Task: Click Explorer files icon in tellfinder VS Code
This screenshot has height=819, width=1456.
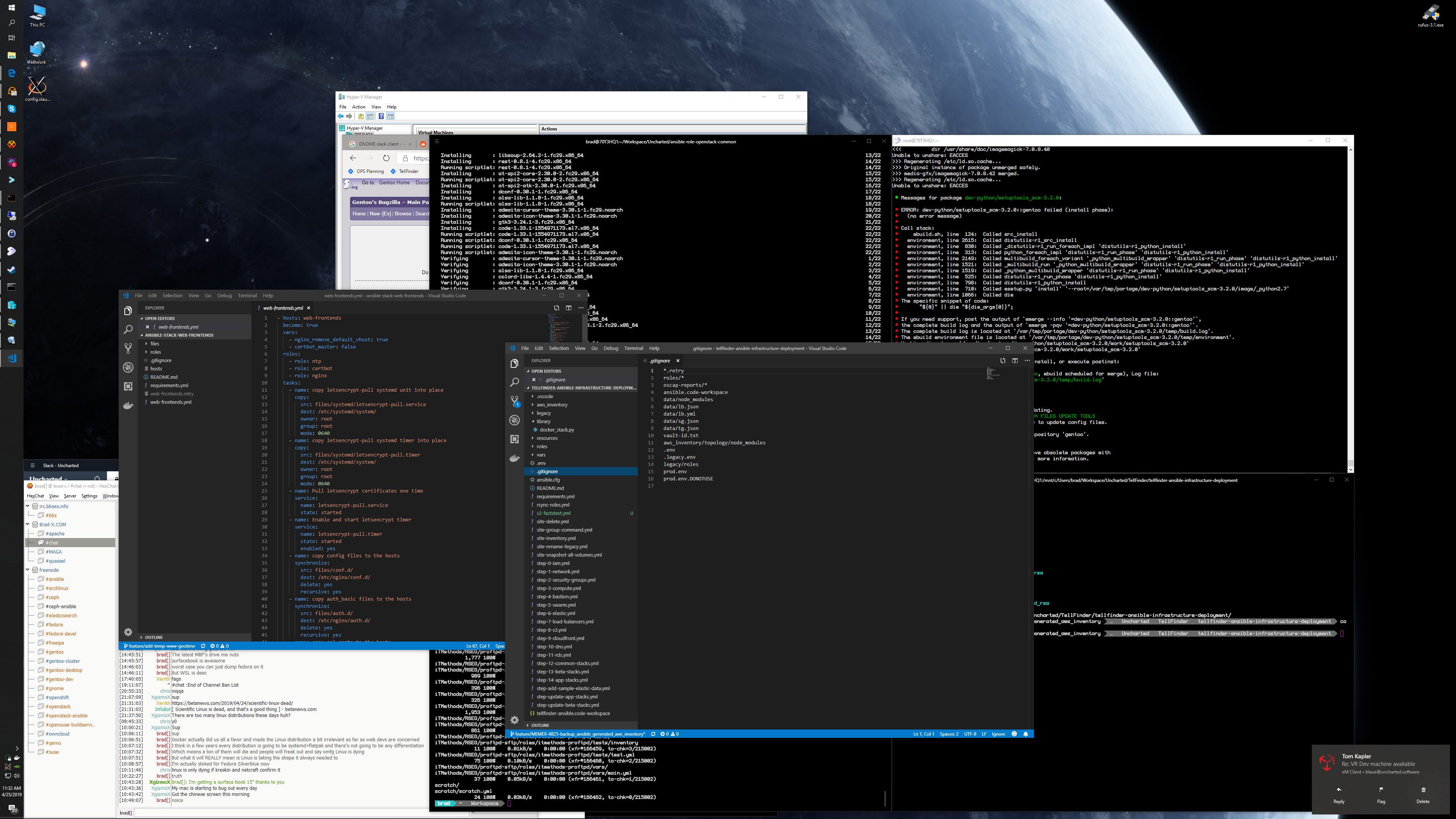Action: 515,364
